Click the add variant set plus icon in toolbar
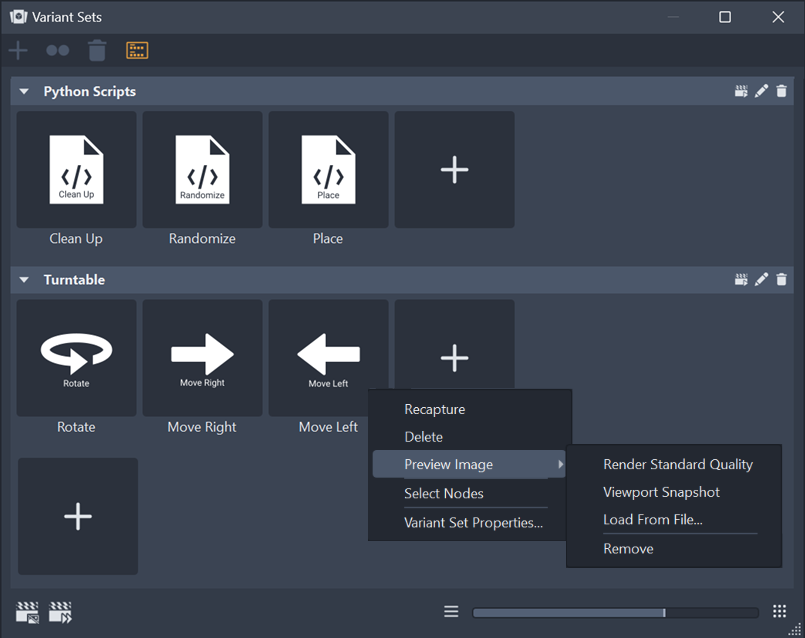The height and width of the screenshot is (638, 805). pos(18,50)
